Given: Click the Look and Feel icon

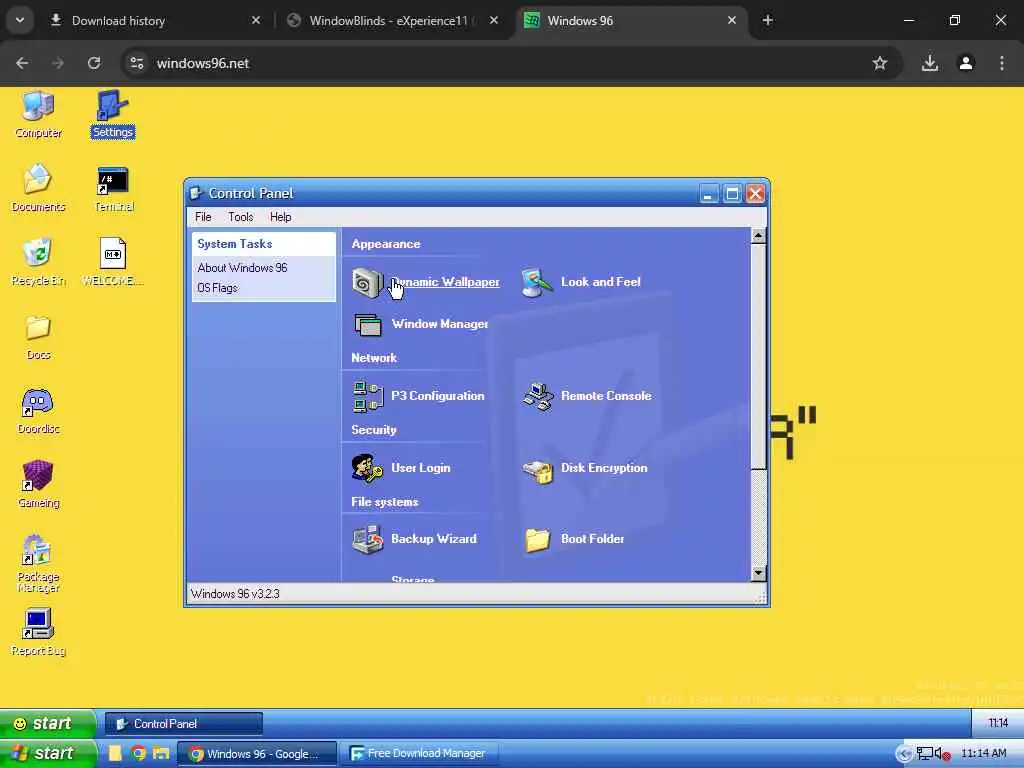Looking at the screenshot, I should pyautogui.click(x=537, y=283).
